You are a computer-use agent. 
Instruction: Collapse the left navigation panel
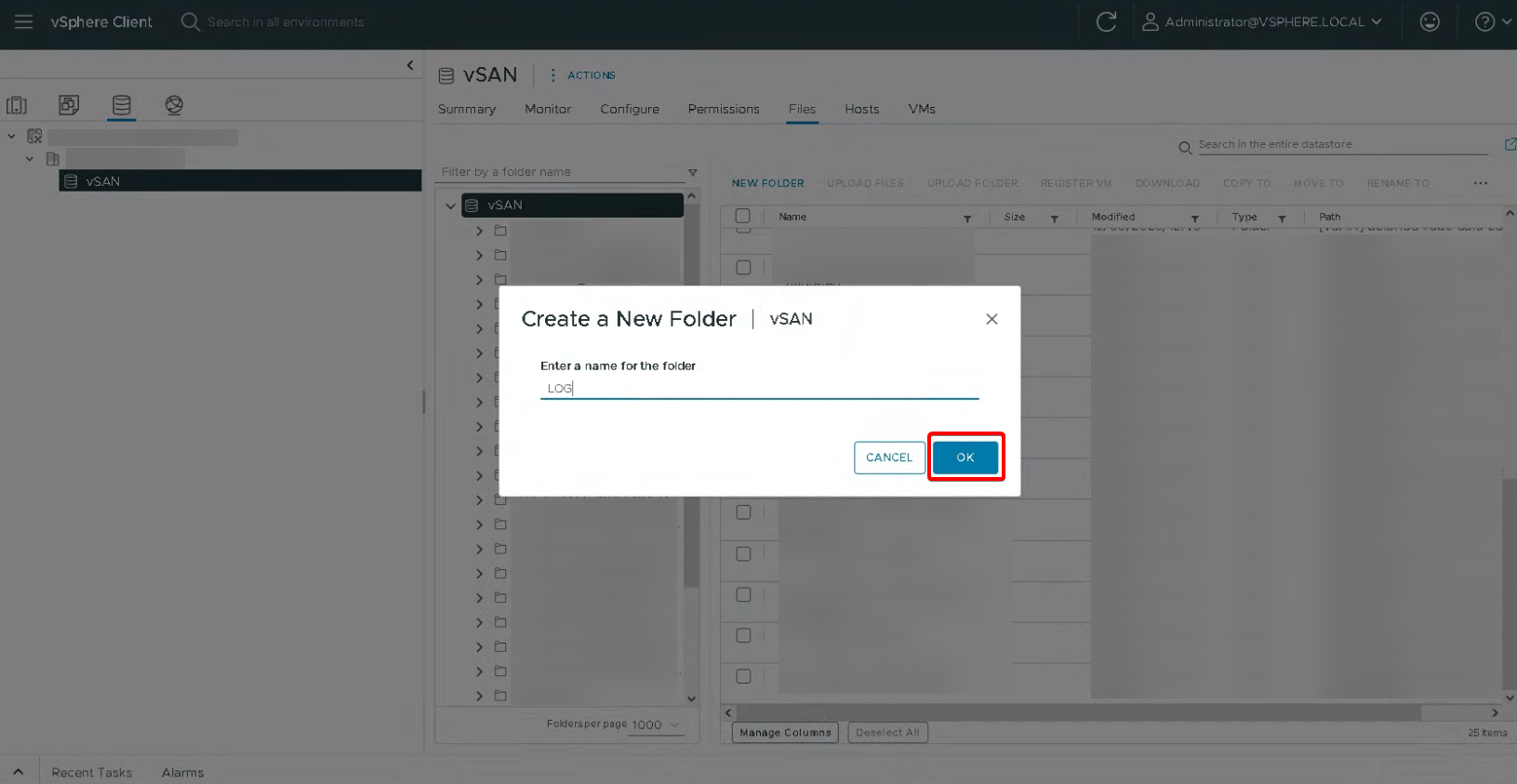410,65
